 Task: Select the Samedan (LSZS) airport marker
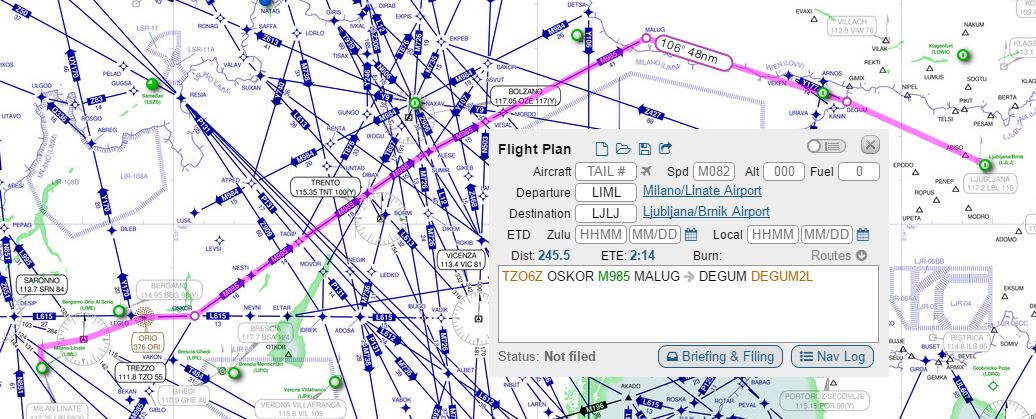pos(153,84)
